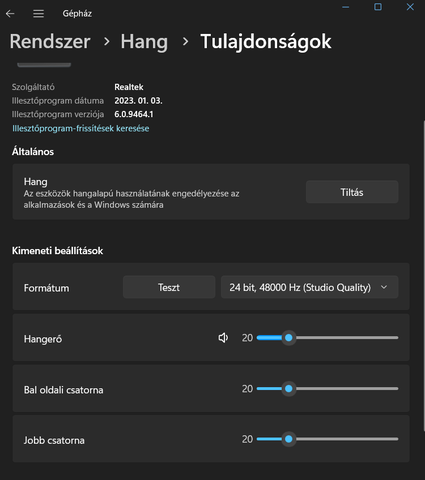Click the Formátum label
This screenshot has width=425, height=480.
pos(46,288)
